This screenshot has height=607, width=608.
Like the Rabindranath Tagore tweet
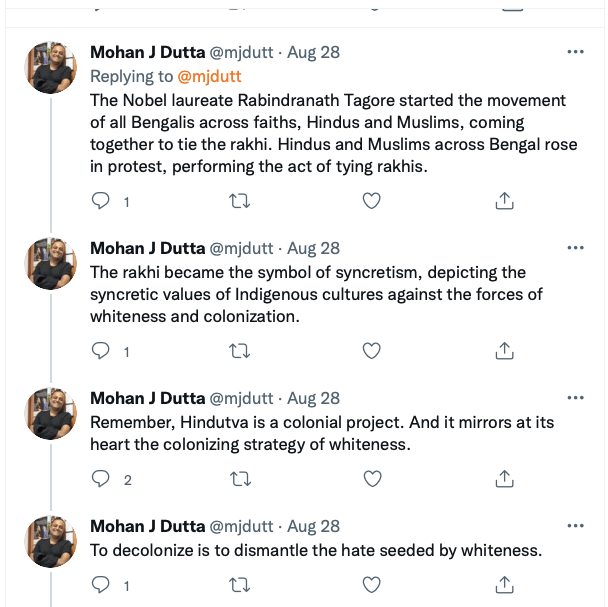tap(371, 201)
